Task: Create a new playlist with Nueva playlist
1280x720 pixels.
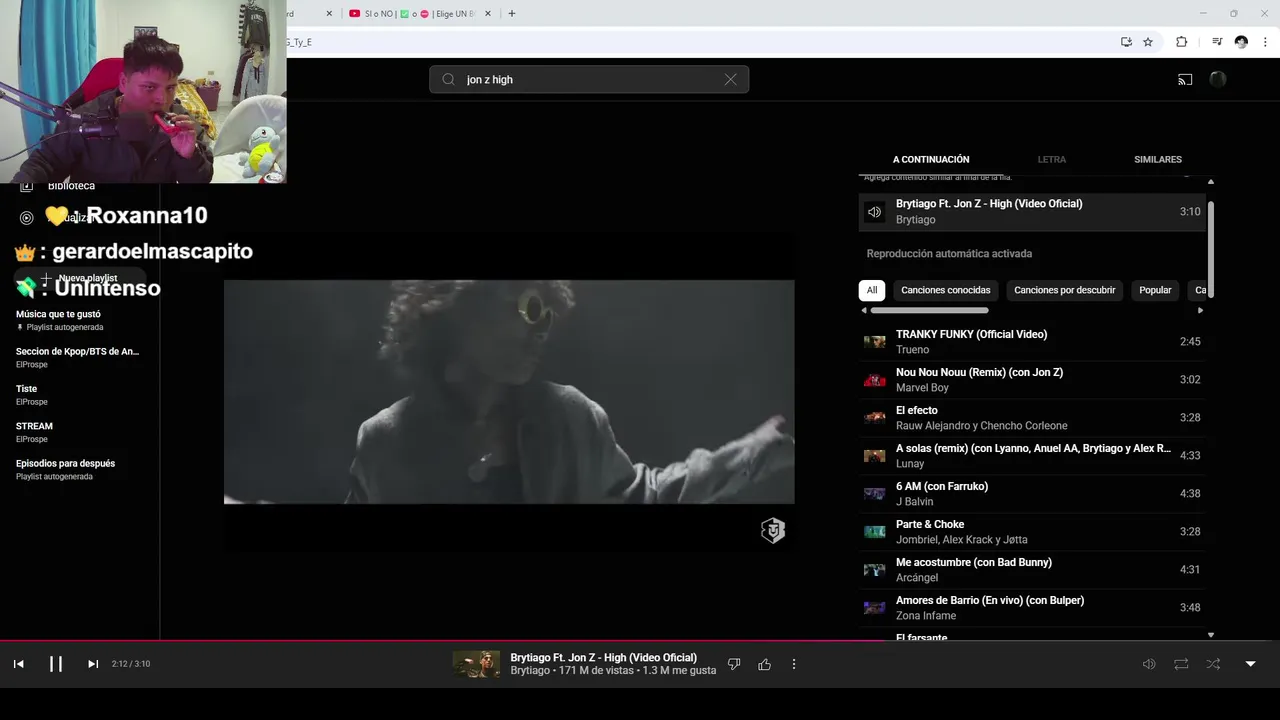Action: (x=80, y=278)
